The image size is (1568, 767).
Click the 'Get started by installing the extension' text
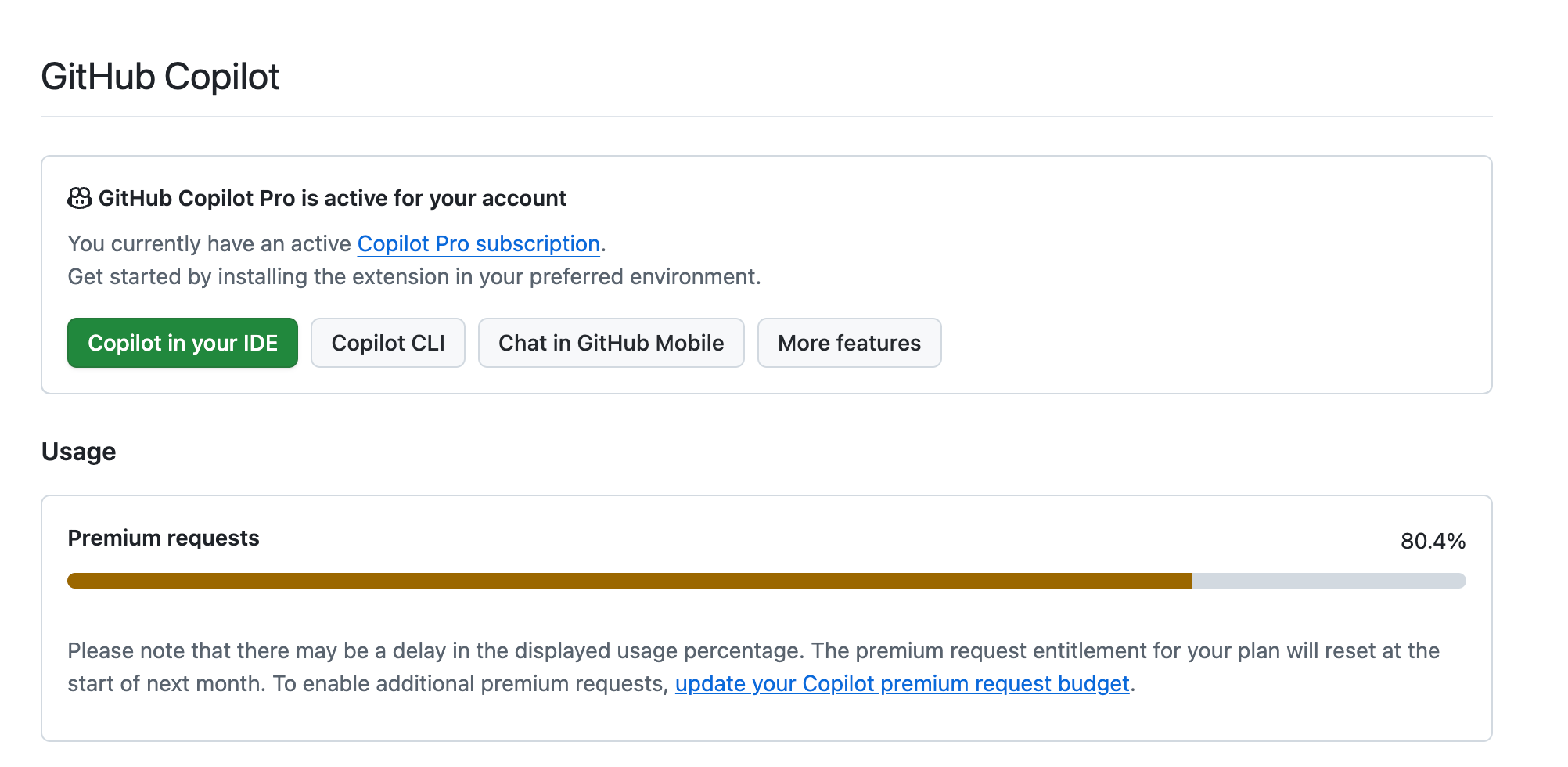pos(414,277)
